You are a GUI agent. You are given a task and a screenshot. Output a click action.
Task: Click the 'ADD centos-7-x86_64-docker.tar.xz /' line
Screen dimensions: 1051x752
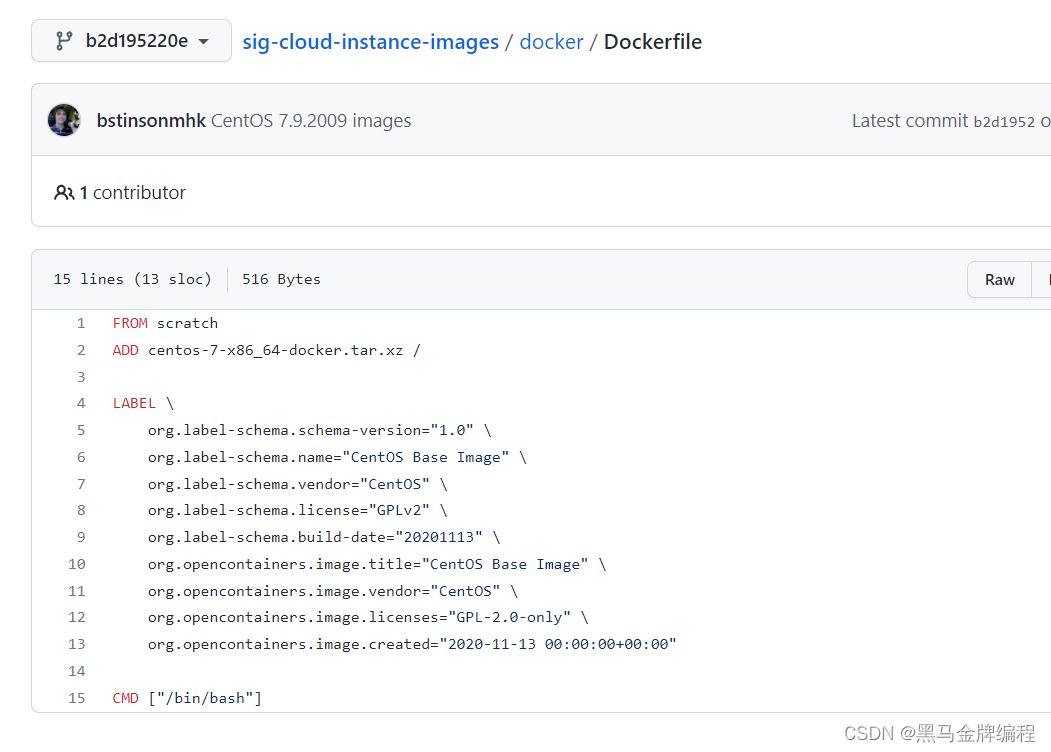[x=267, y=350]
